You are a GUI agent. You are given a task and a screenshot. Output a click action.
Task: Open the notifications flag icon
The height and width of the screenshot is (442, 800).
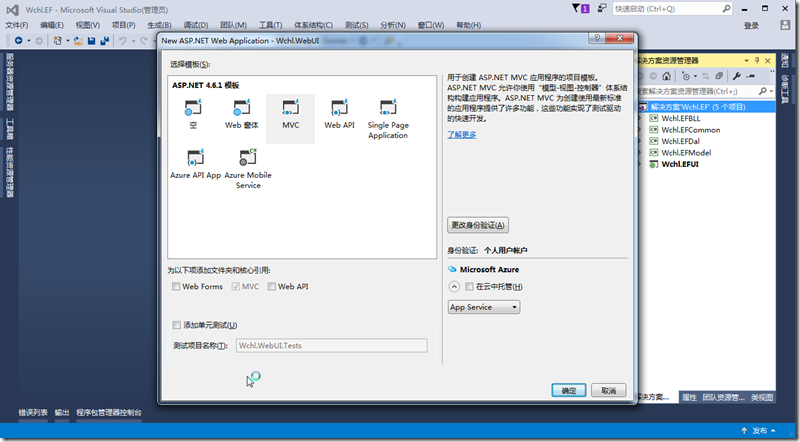(580, 8)
